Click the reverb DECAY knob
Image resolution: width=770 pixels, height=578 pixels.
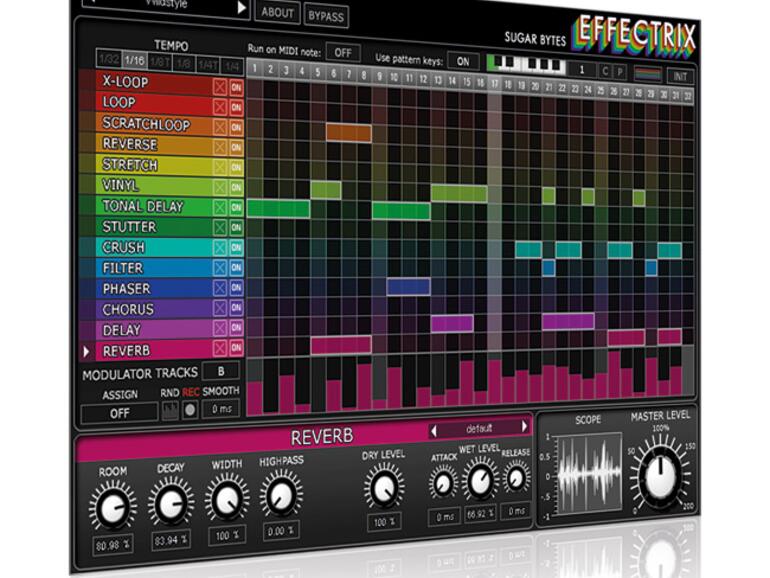click(x=171, y=502)
